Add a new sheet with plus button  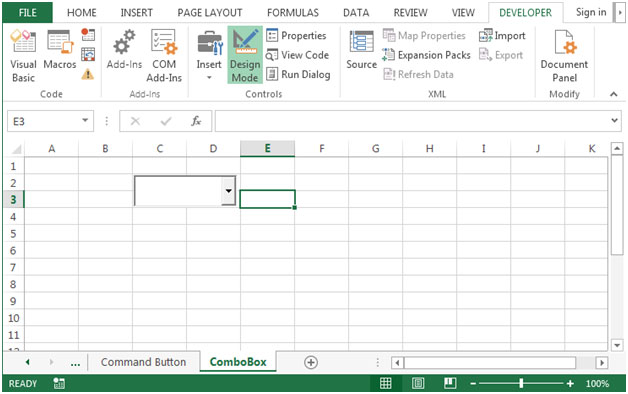311,362
